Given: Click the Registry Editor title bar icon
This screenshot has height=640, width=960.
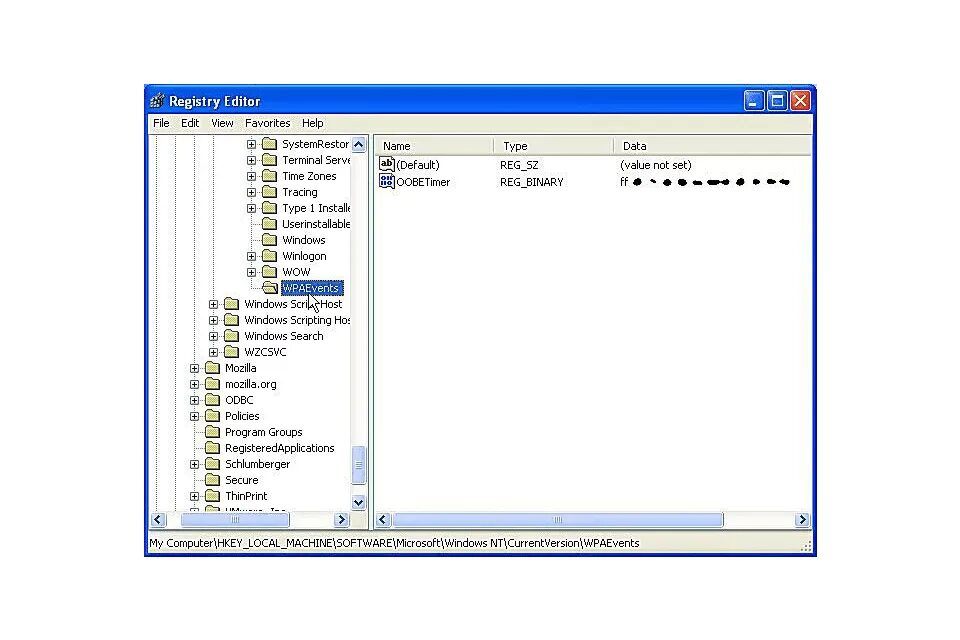Looking at the screenshot, I should click(x=157, y=101).
